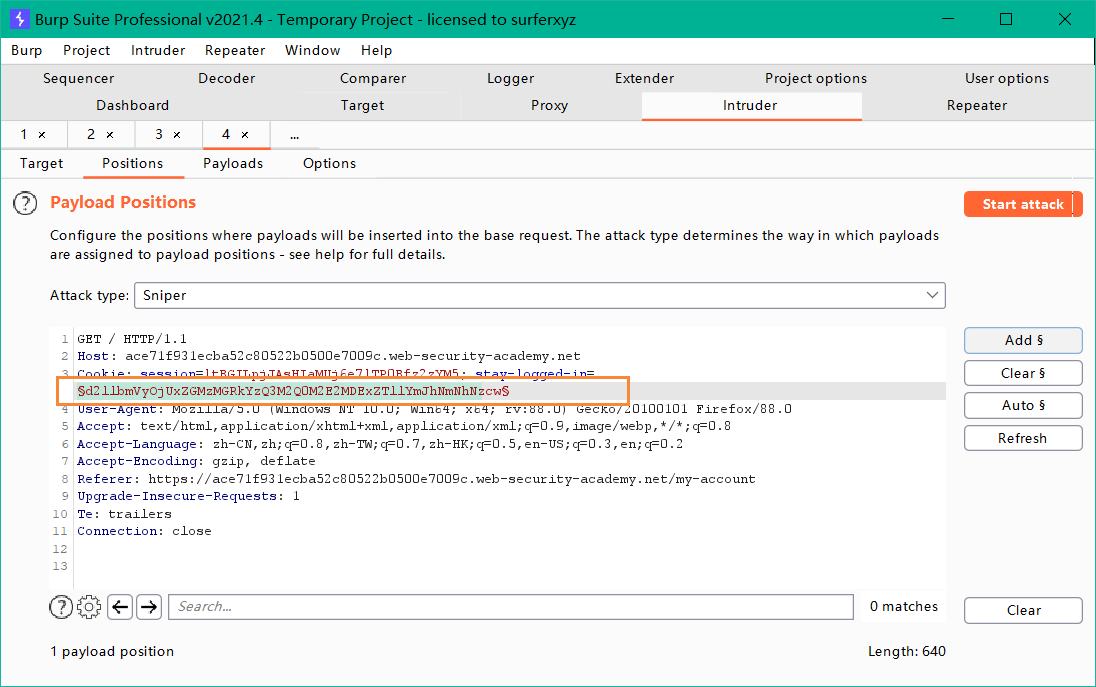This screenshot has width=1096, height=687.
Task: Go to previous search match arrow
Action: 120,607
